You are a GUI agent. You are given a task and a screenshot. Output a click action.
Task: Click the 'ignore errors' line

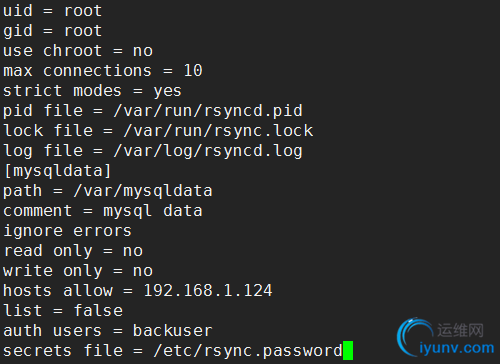67,231
